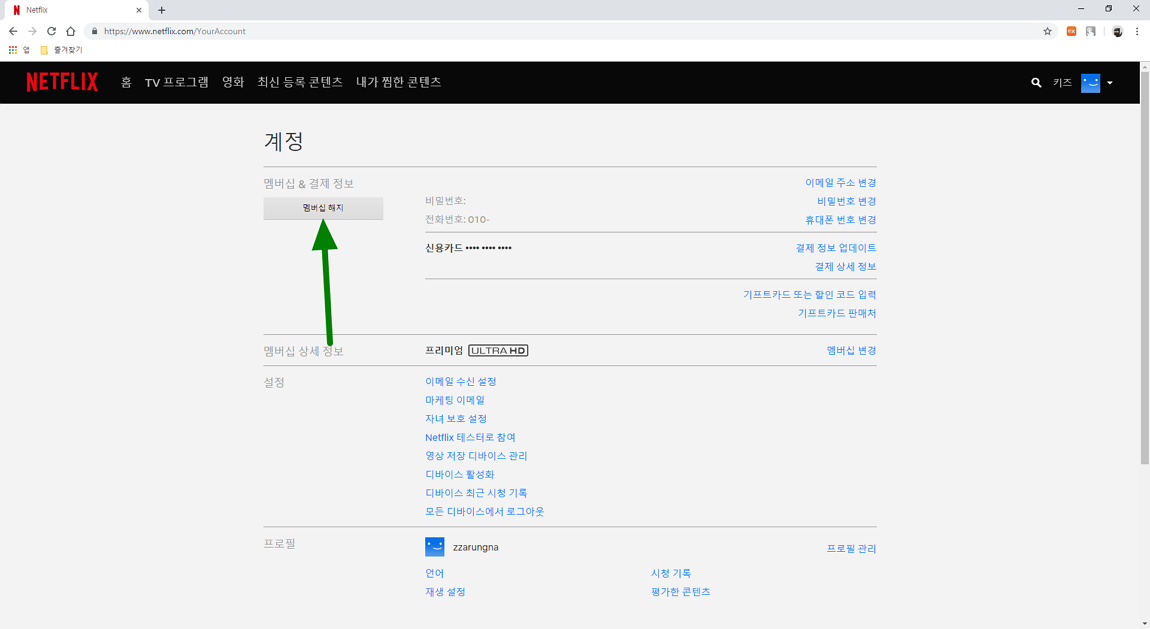Click the 계정 page heading
Screen dimensions: 1150x629
284,141
